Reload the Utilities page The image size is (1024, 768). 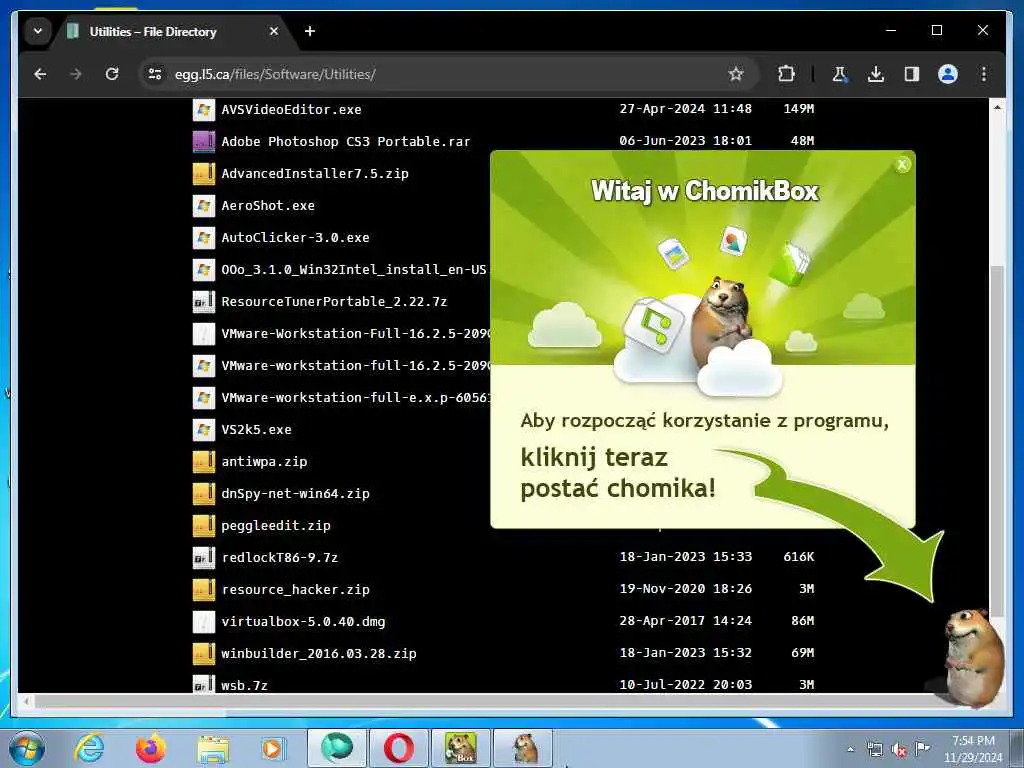[112, 74]
